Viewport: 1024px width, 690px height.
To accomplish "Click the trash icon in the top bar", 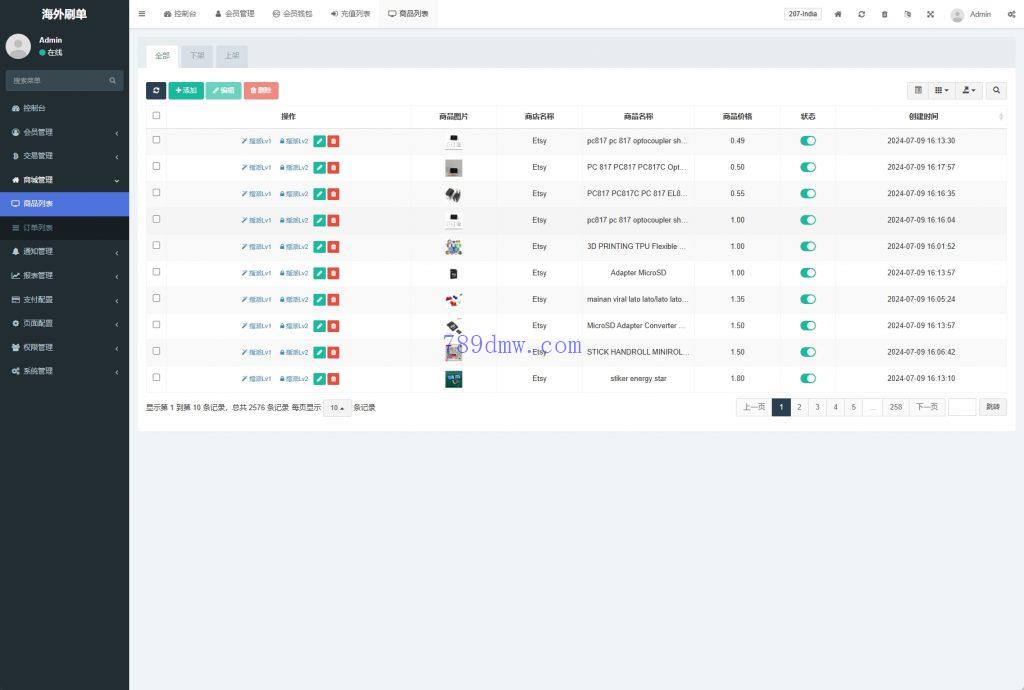I will click(884, 14).
